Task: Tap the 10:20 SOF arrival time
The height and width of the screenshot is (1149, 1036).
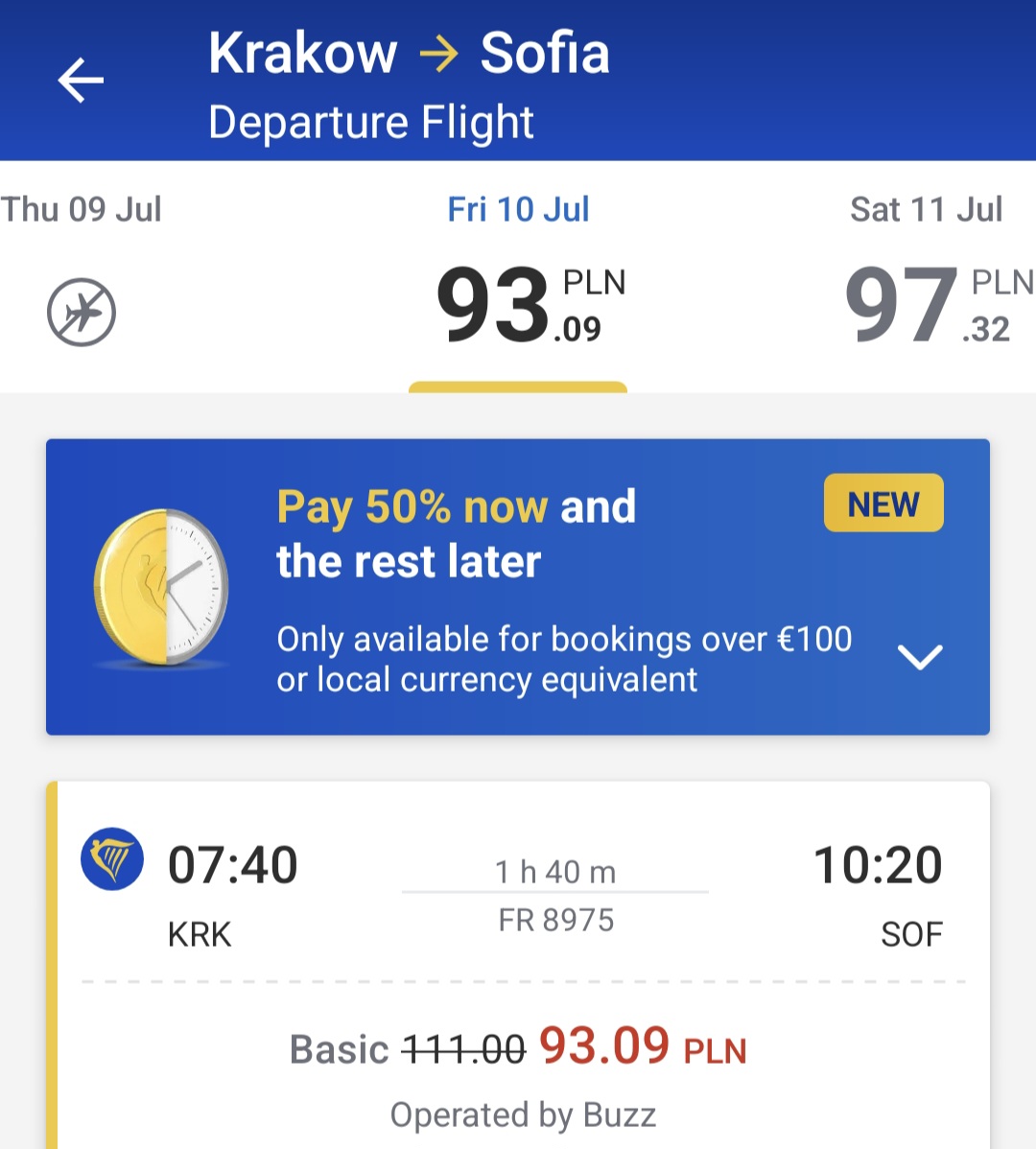Action: tap(878, 865)
